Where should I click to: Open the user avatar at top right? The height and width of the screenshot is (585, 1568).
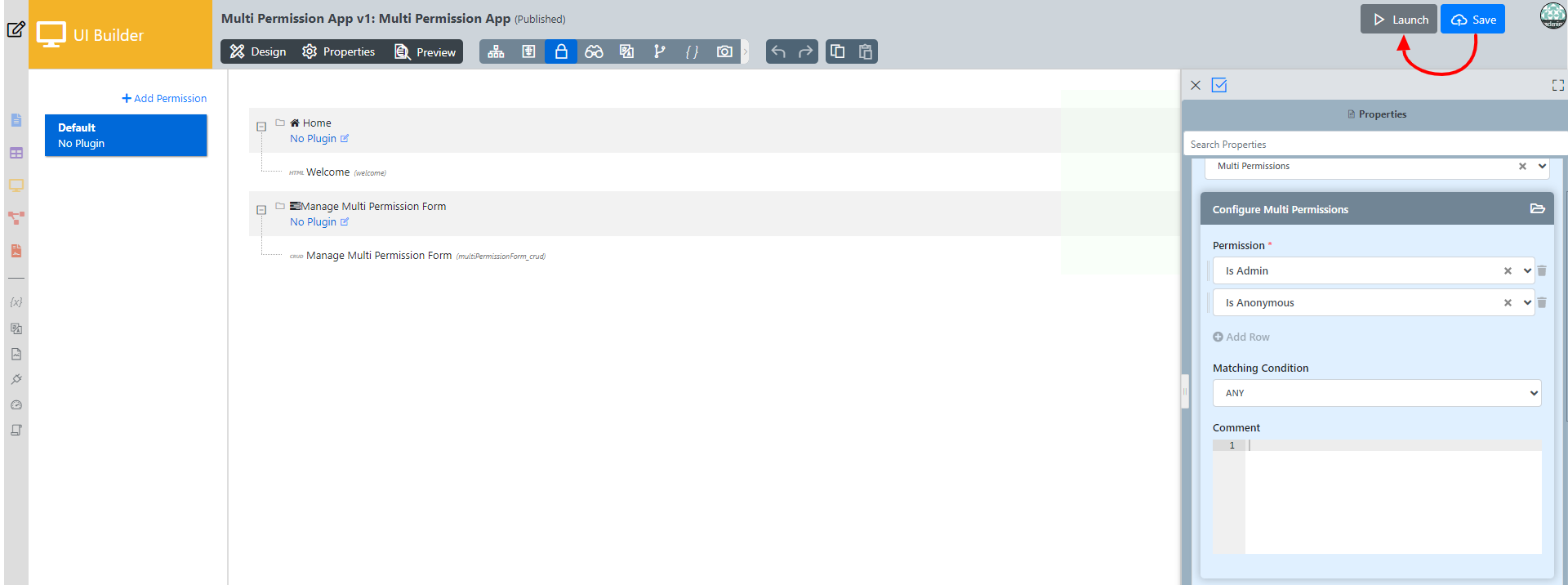tap(1552, 16)
